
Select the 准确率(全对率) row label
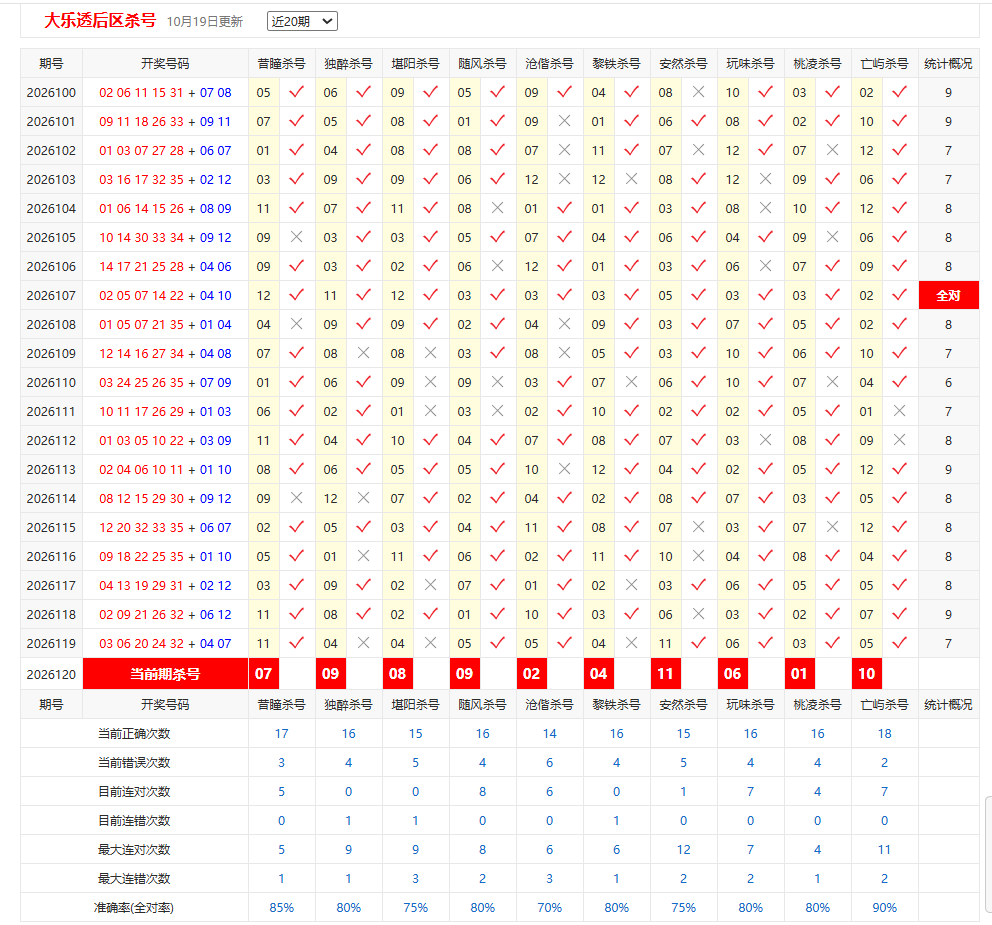[134, 908]
